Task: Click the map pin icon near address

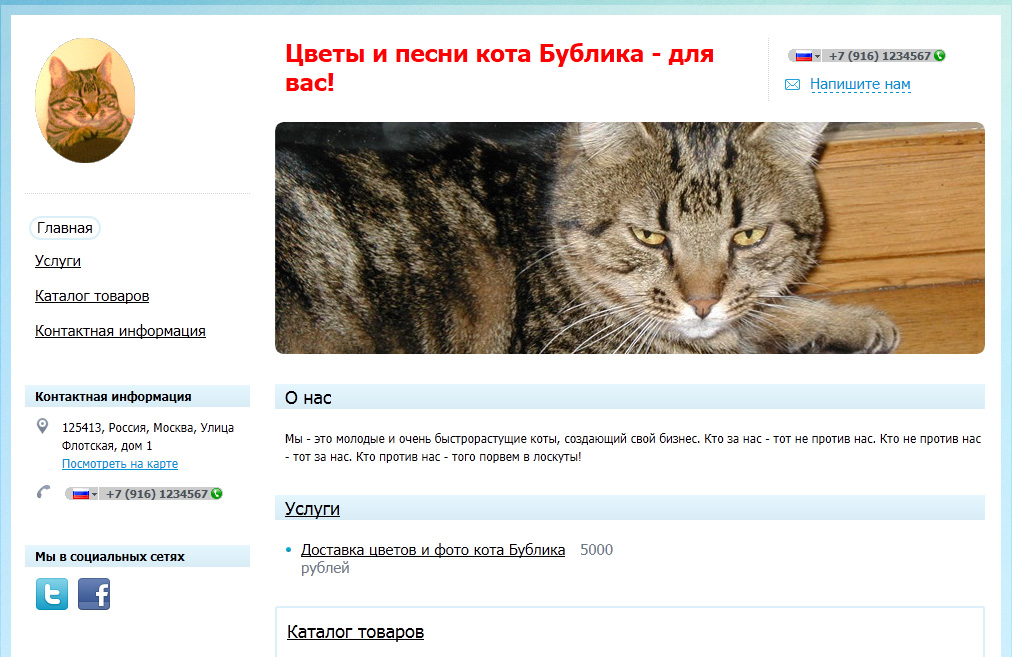Action: (x=42, y=427)
